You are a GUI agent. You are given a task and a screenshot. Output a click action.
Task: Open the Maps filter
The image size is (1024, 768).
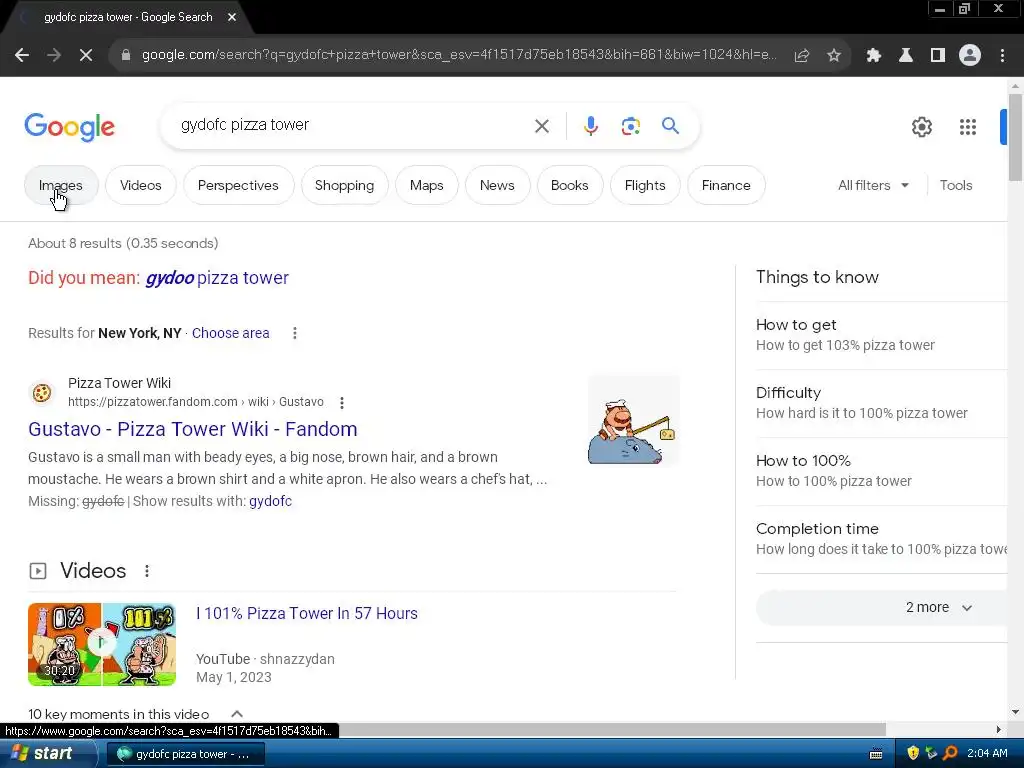click(426, 185)
